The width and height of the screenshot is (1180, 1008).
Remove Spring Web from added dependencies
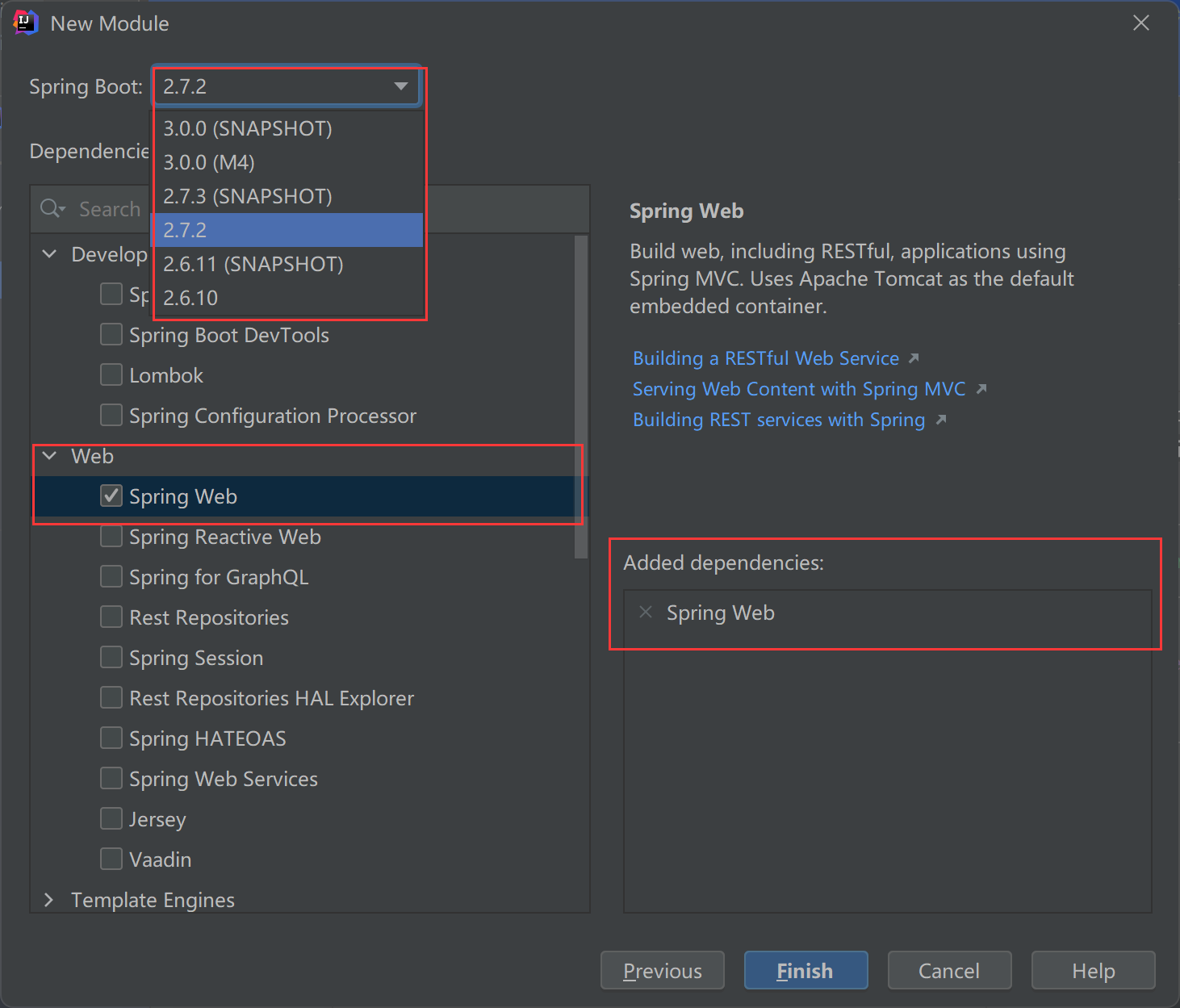(646, 612)
